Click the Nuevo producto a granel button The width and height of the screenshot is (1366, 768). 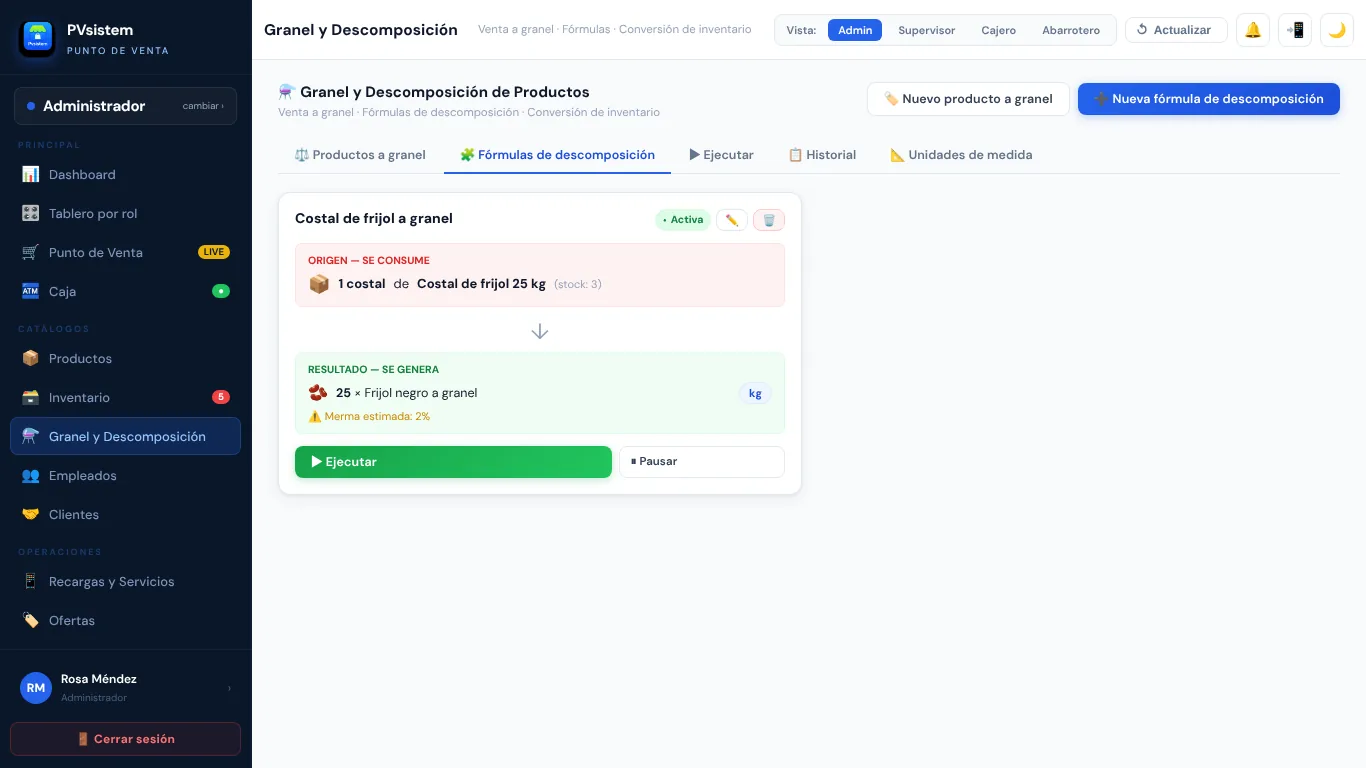968,99
